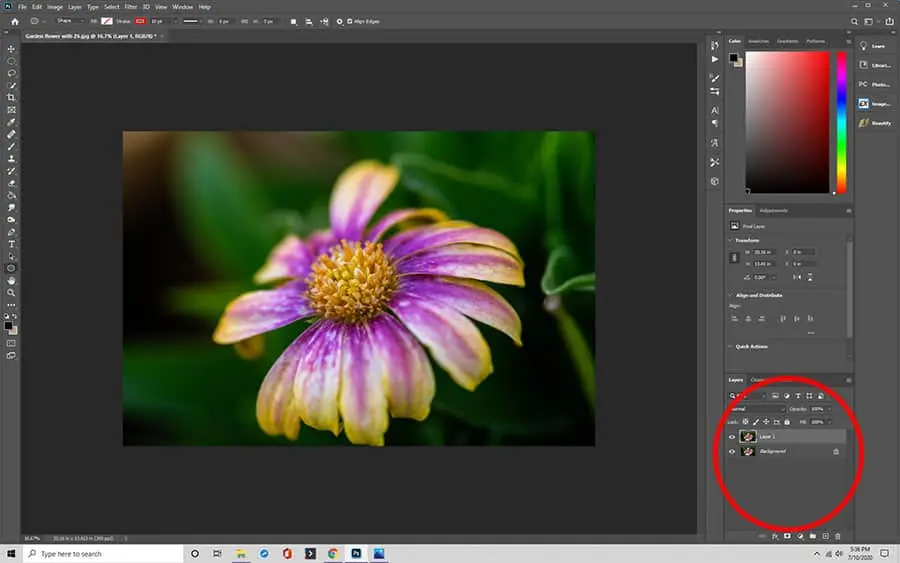Open the stroke line style dropdown
The image size is (900, 563).
[191, 21]
